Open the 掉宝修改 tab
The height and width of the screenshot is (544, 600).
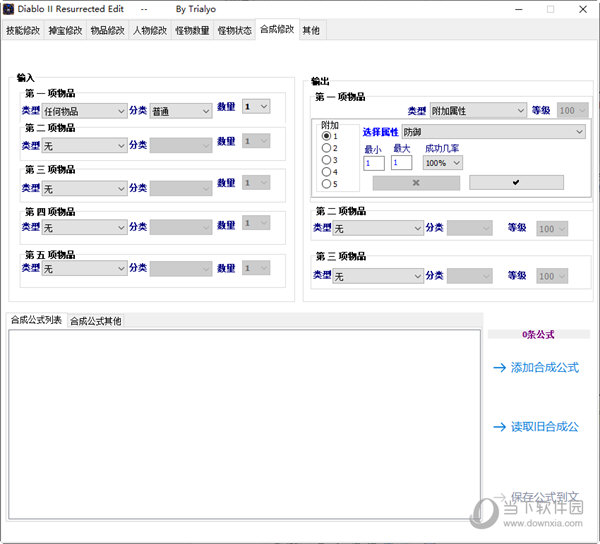click(x=65, y=30)
